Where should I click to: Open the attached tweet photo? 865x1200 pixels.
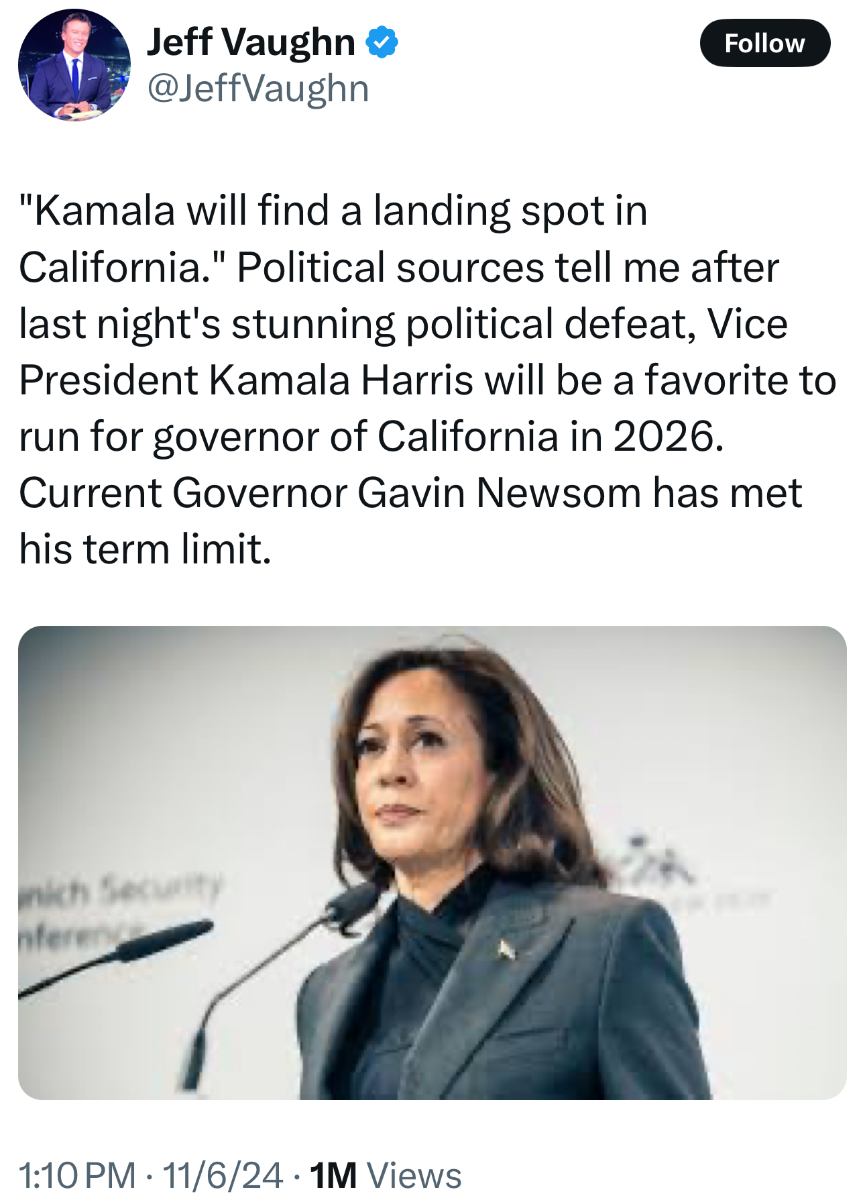click(x=432, y=862)
